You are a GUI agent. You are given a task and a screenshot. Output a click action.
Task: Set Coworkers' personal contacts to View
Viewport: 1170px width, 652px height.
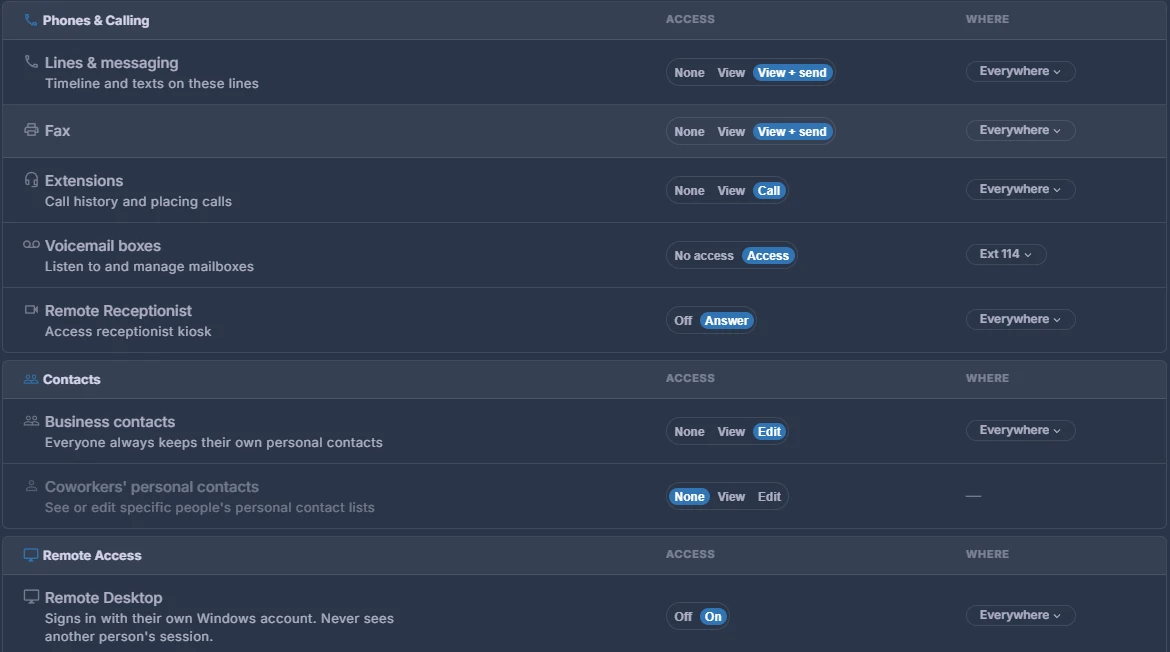tap(731, 496)
